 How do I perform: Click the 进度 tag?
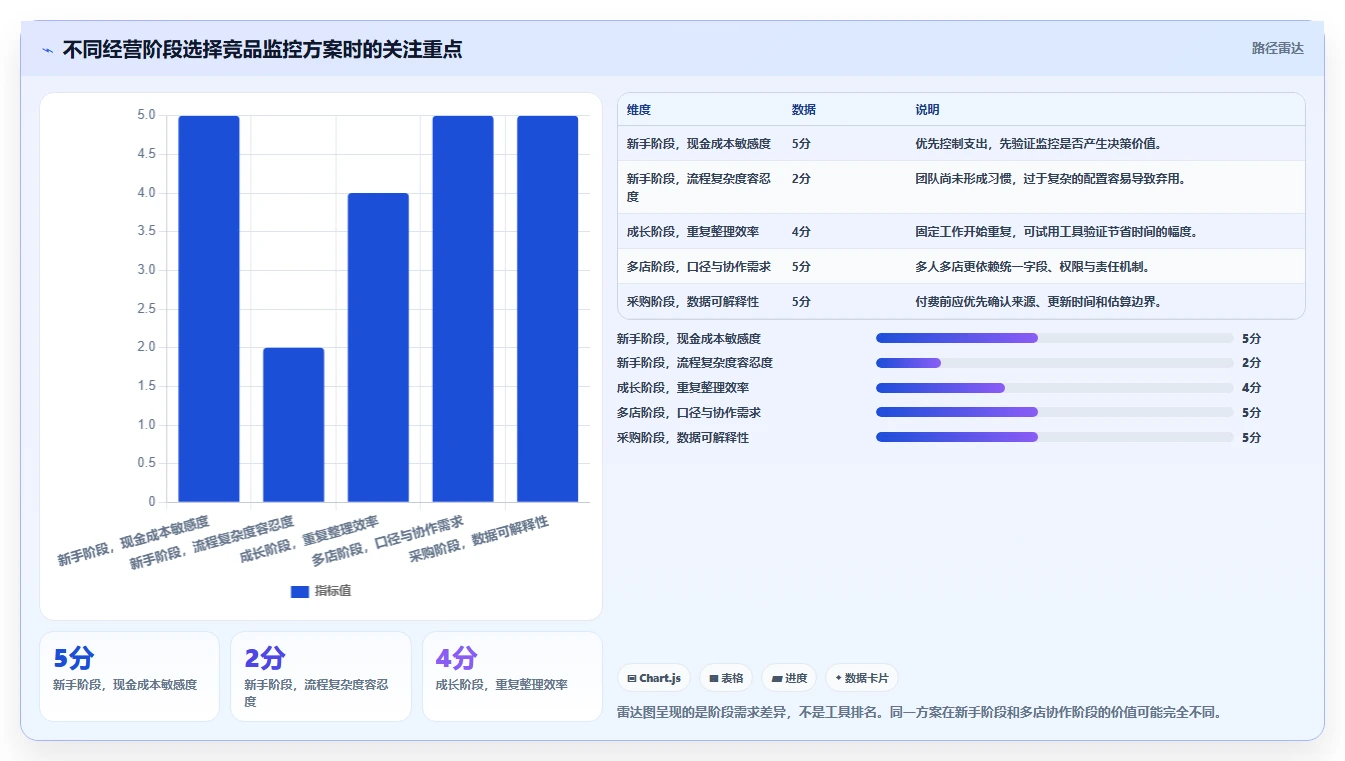789,678
